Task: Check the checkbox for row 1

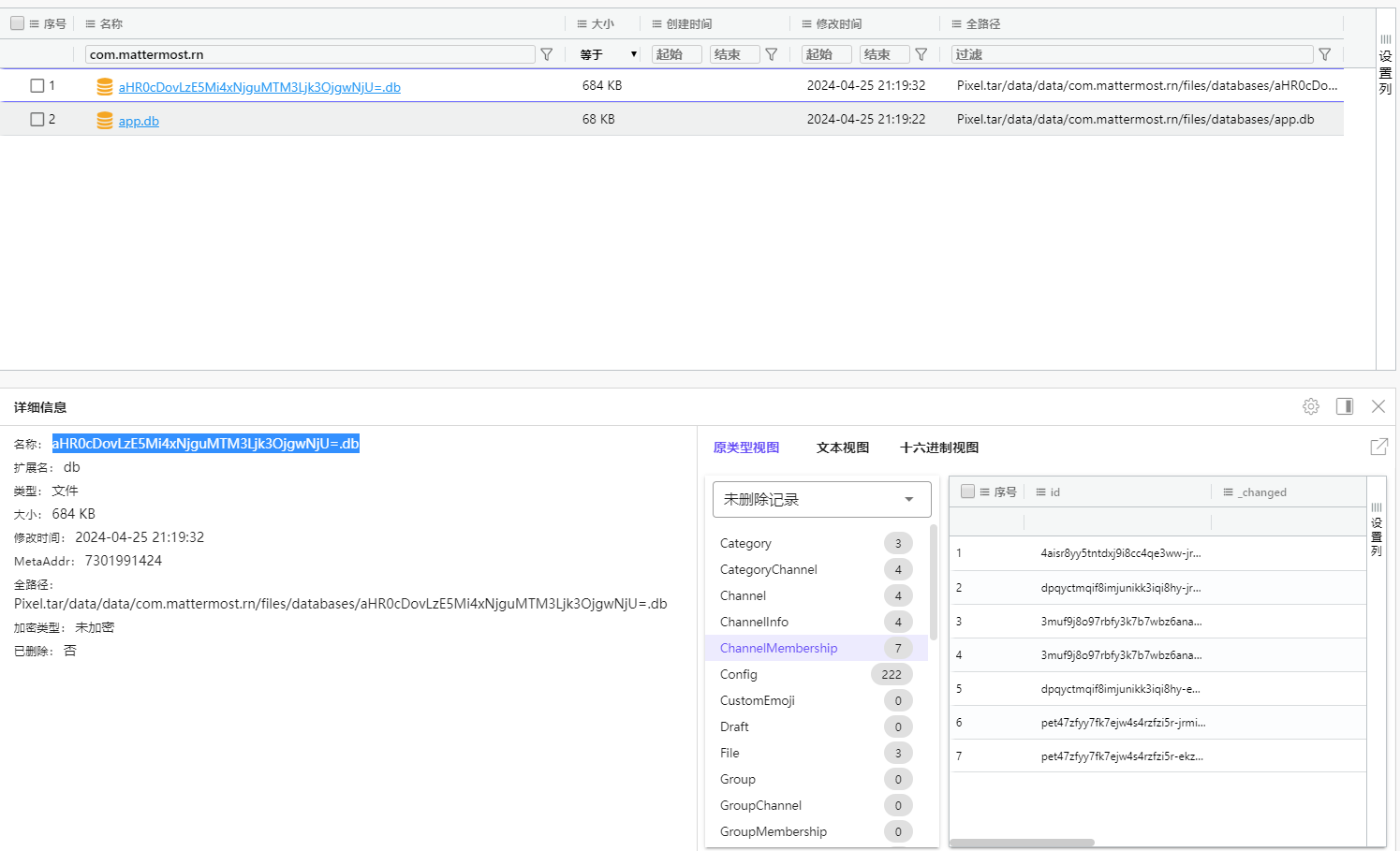Action: click(37, 86)
